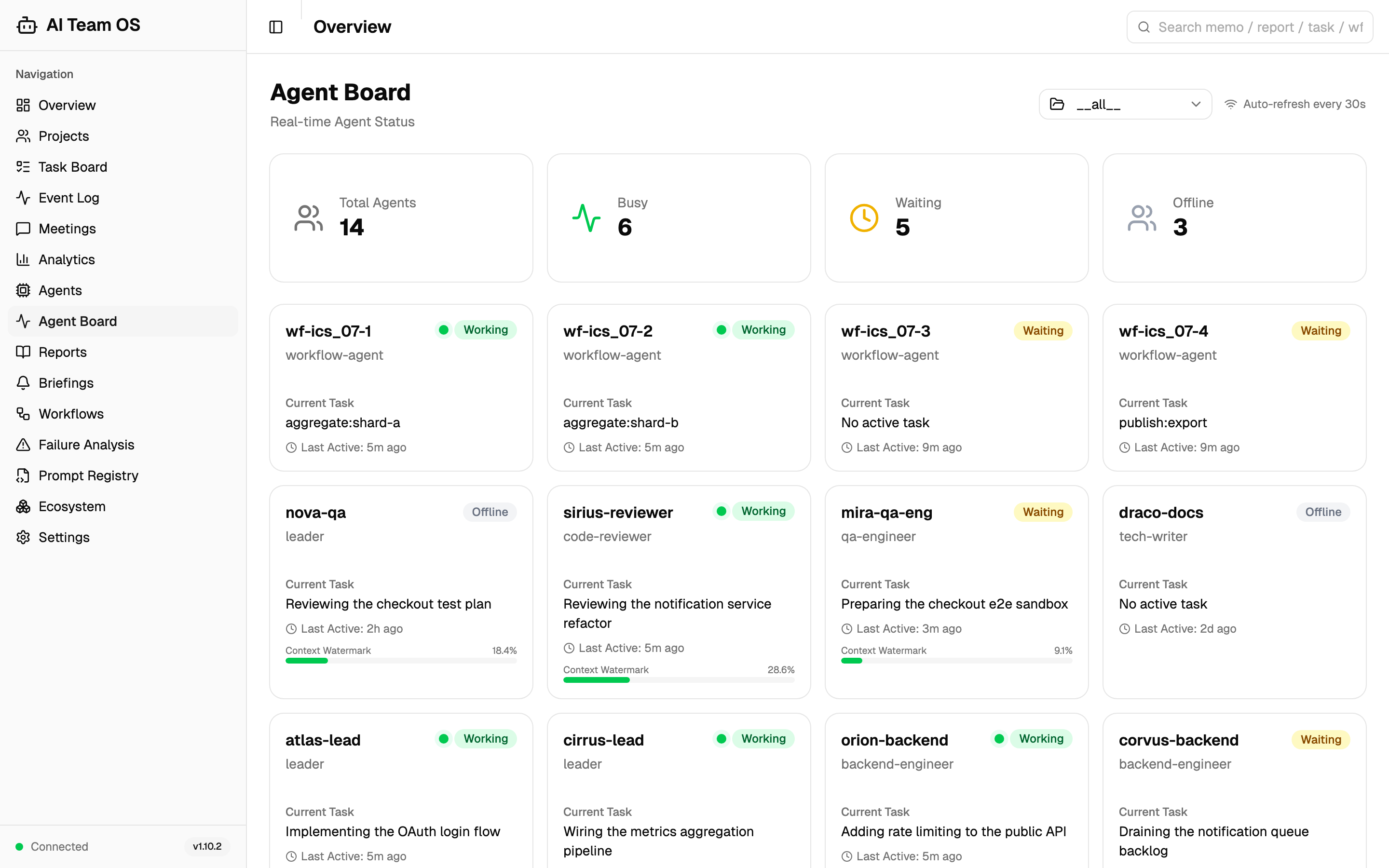Focus the search memo/report/task field
1389x868 pixels.
point(1250,27)
